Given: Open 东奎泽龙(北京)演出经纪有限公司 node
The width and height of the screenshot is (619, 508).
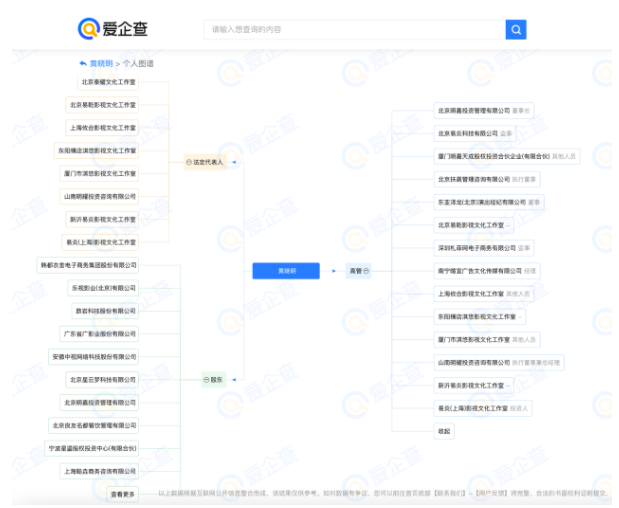Looking at the screenshot, I should [489, 202].
